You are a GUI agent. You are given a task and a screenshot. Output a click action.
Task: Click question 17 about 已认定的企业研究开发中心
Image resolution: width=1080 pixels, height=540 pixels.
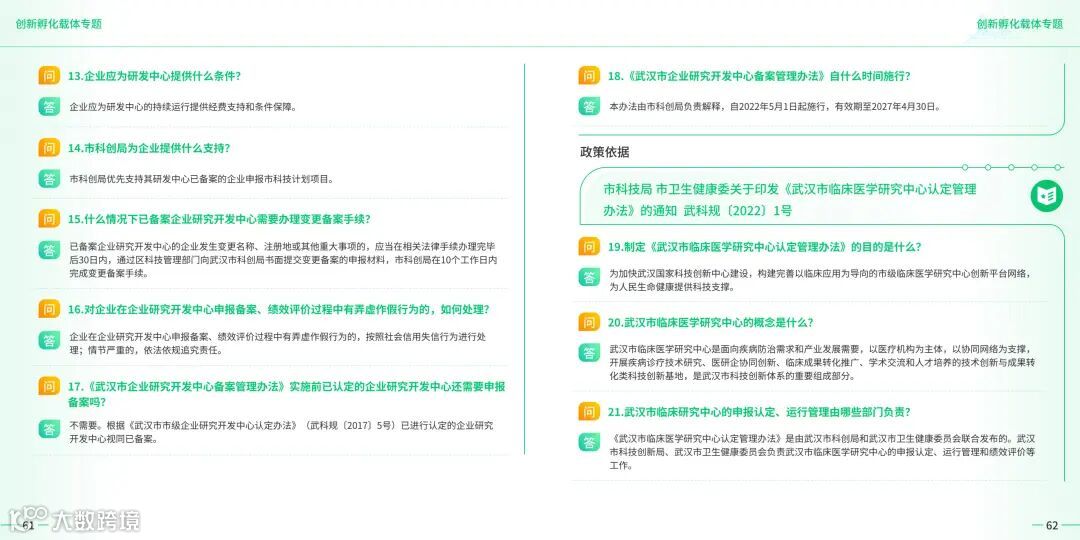(287, 394)
